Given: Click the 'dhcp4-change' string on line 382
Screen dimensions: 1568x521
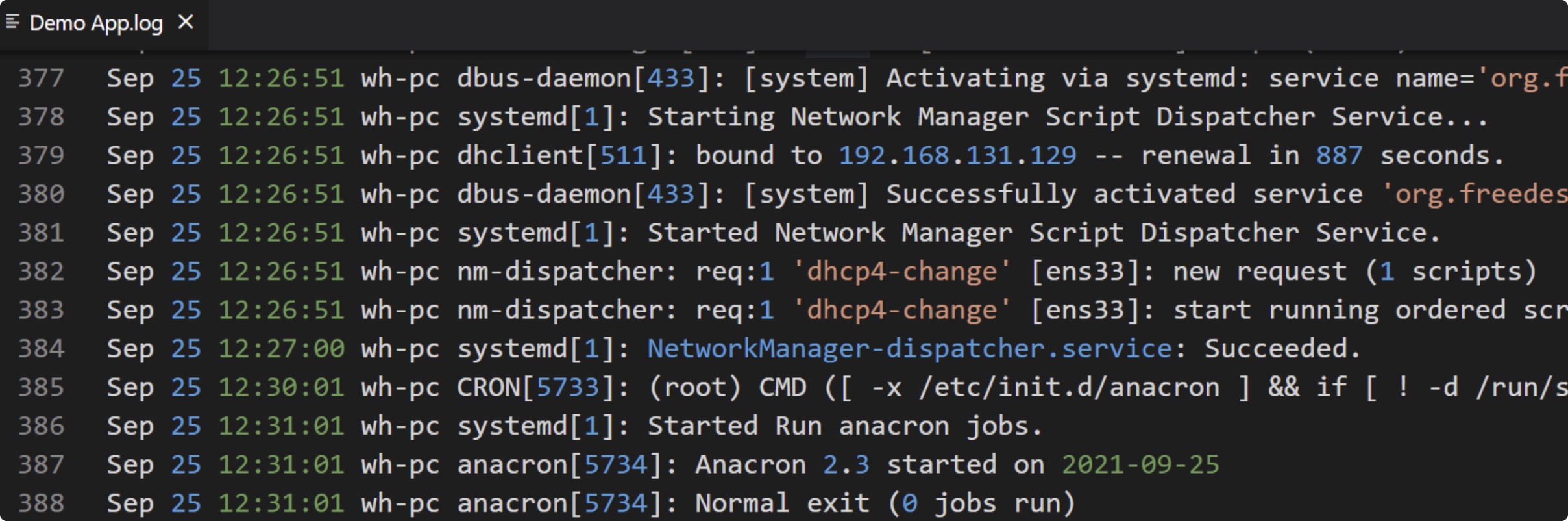Looking at the screenshot, I should [x=901, y=272].
